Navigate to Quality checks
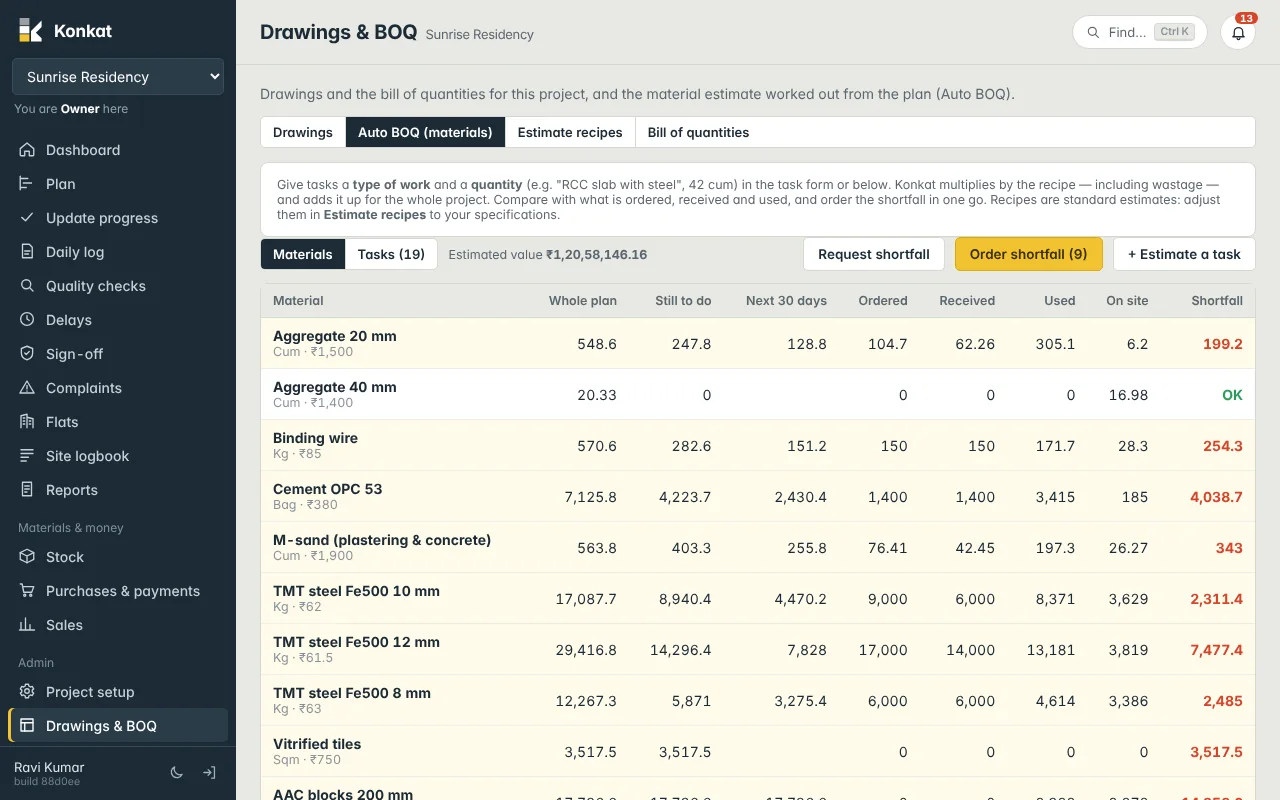1280x800 pixels. [118, 286]
